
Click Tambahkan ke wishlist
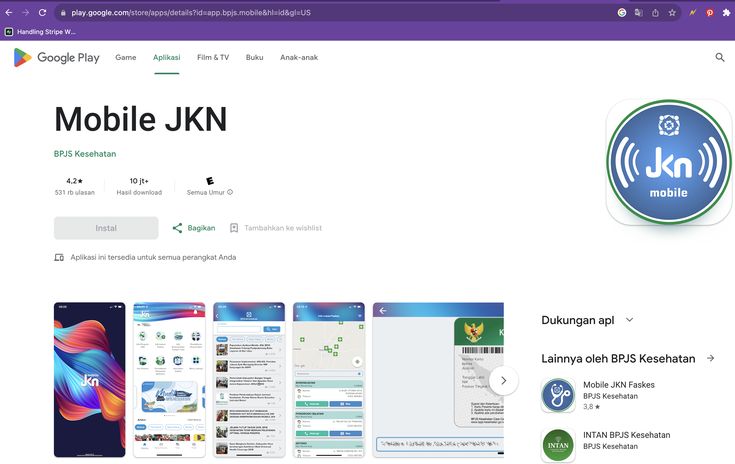pyautogui.click(x=276, y=228)
